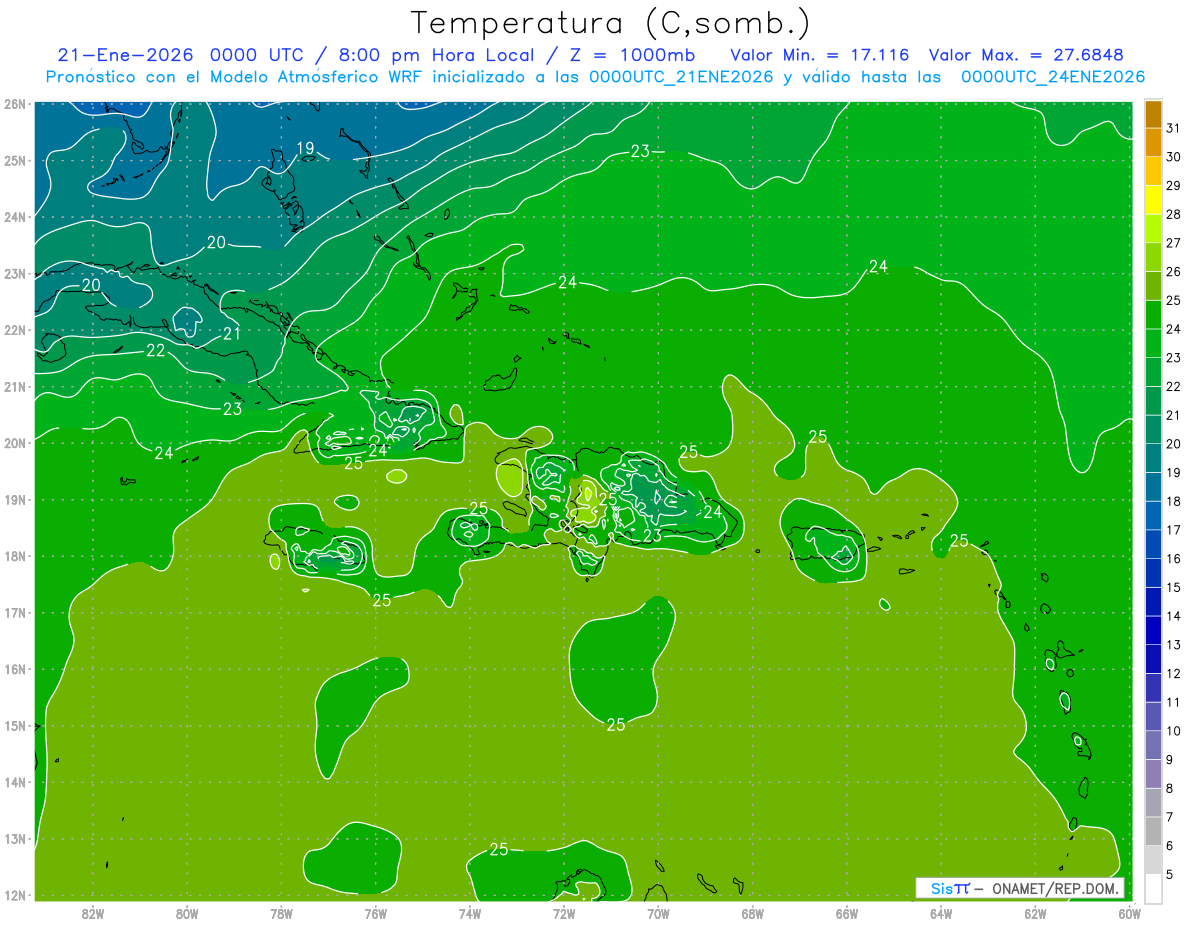Click the '18N' latitude axis label
The image size is (1200, 927).
point(14,556)
